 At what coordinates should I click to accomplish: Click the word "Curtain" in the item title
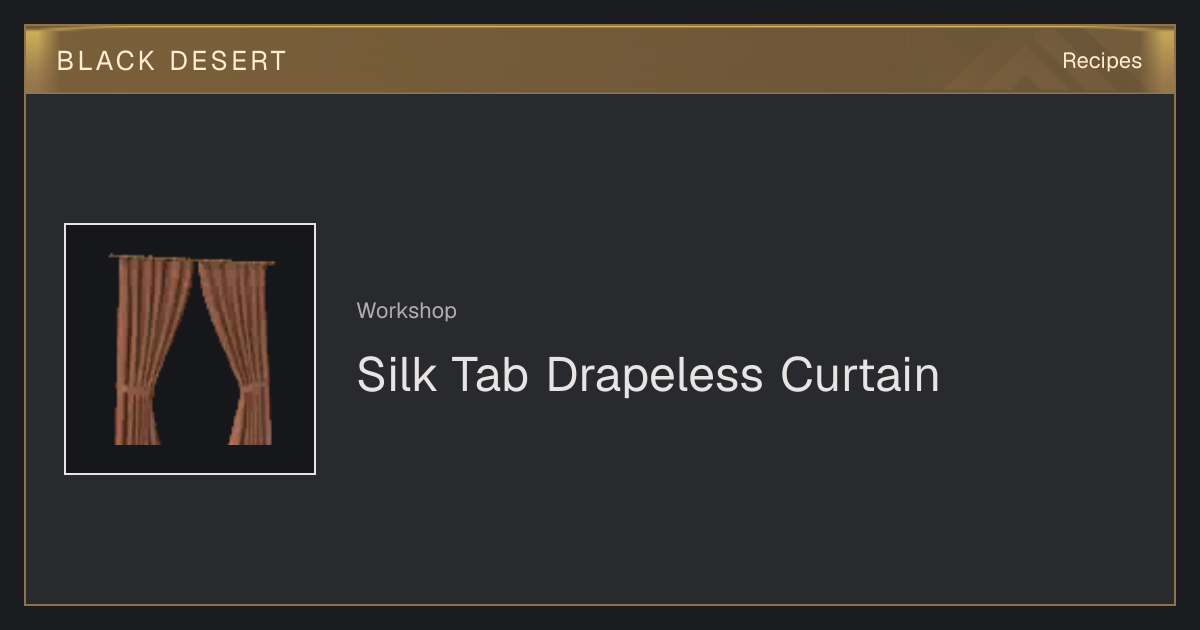tap(860, 375)
